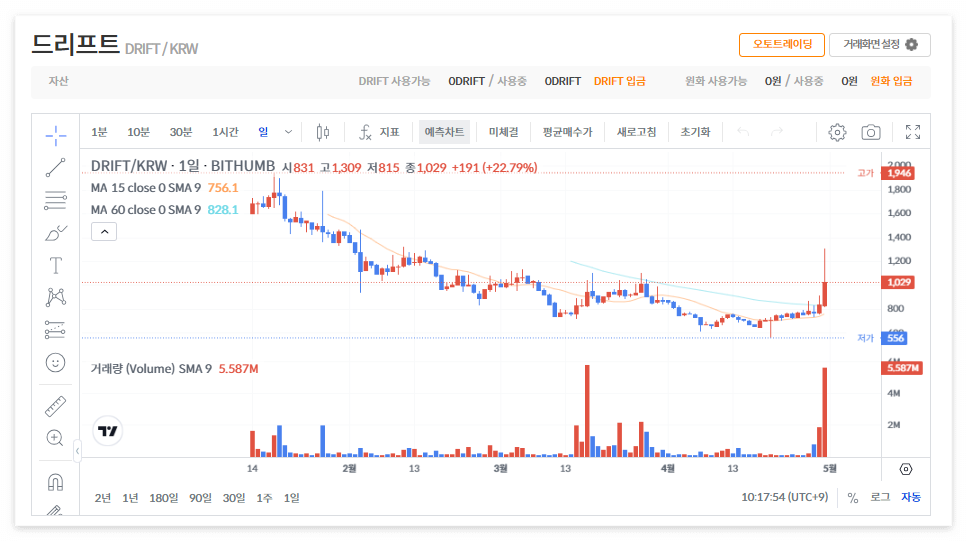Set chart range to 1년

(x=130, y=498)
